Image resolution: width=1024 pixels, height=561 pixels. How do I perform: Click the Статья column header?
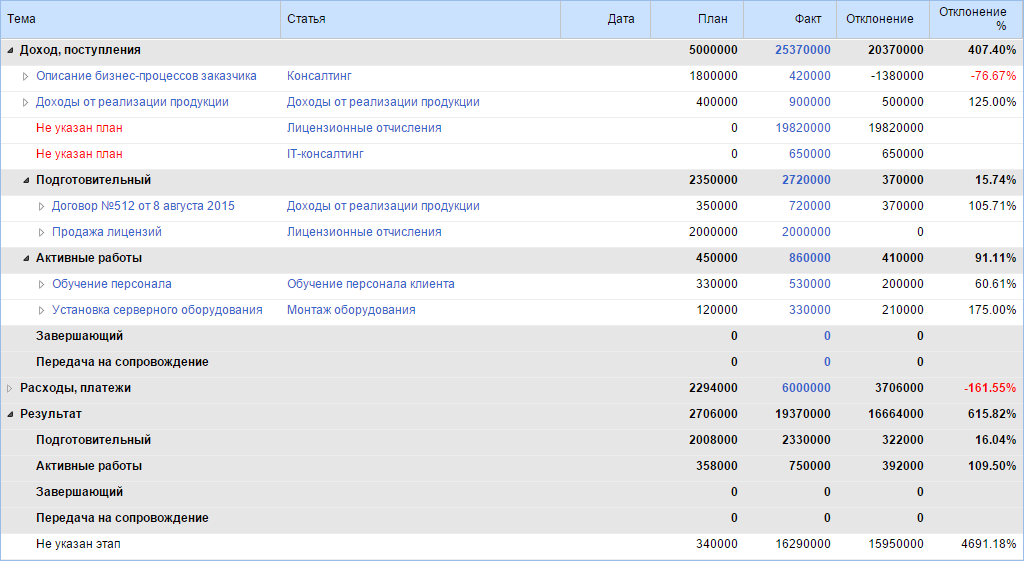[420, 19]
